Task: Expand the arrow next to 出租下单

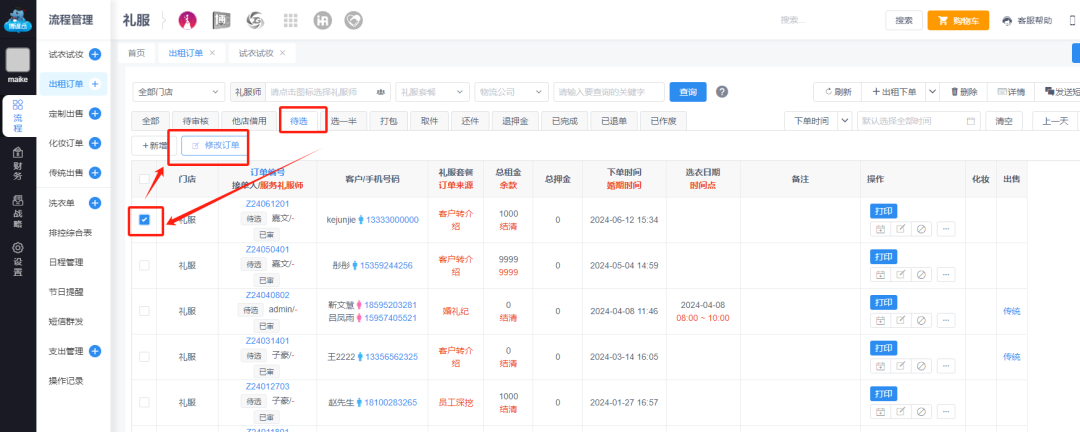Action: pos(932,92)
